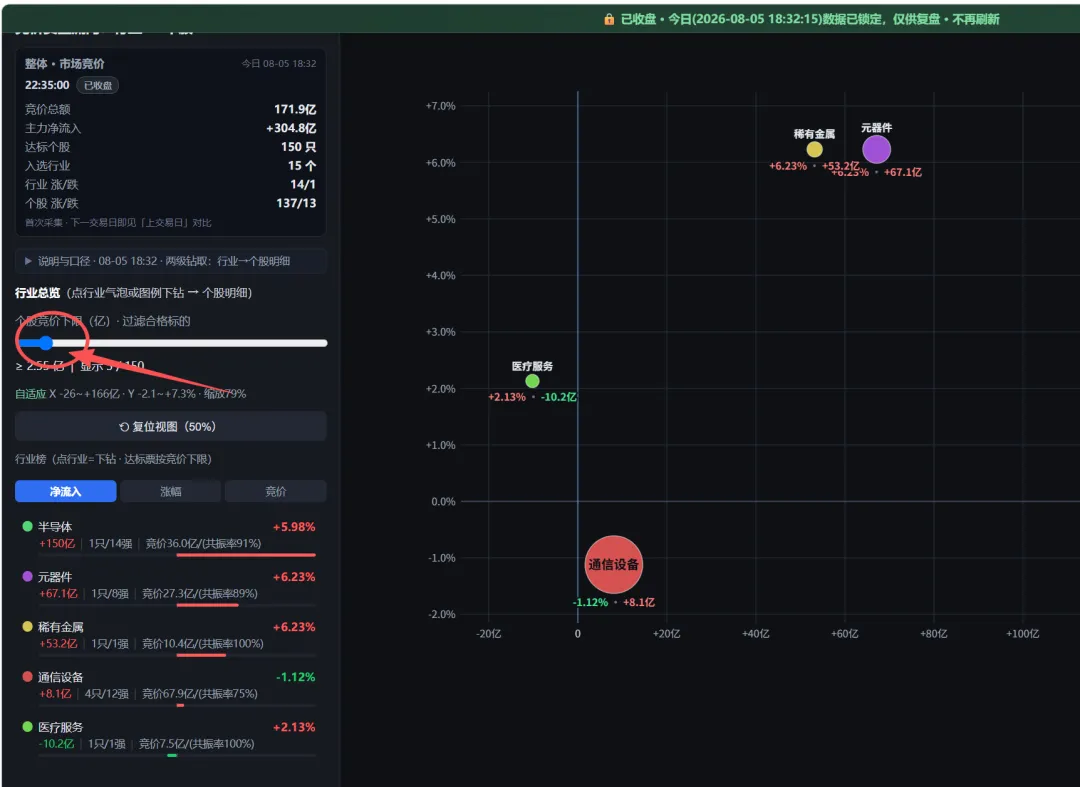This screenshot has width=1080, height=787.
Task: Click the 达标个股 150 只 value
Action: 298,147
